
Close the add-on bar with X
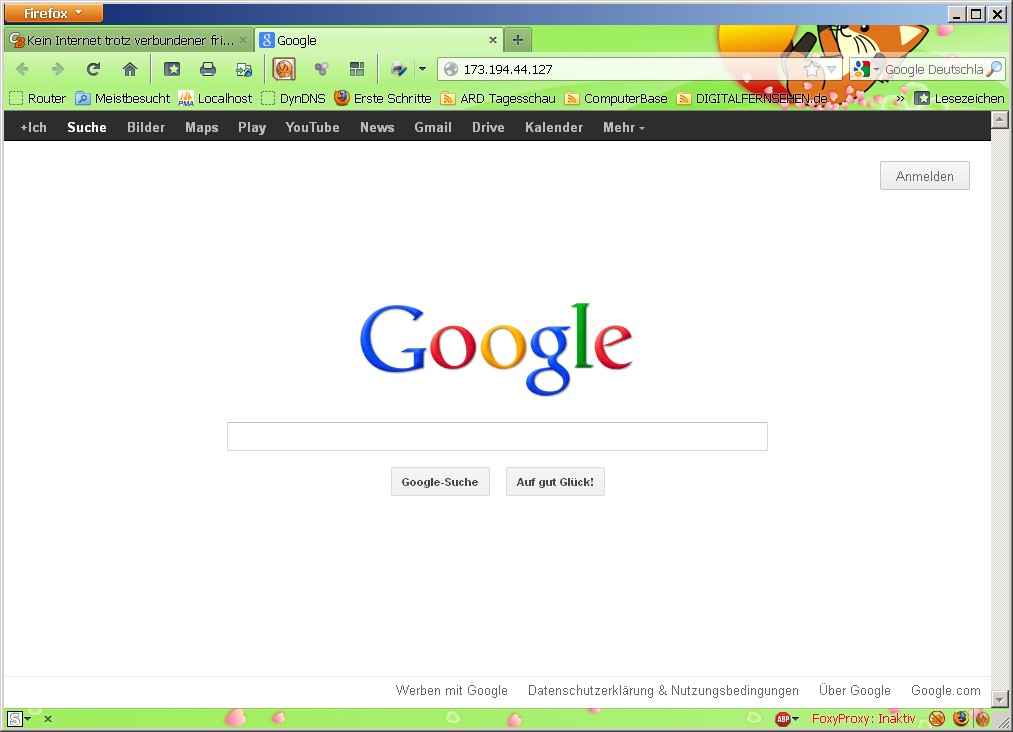pos(48,718)
